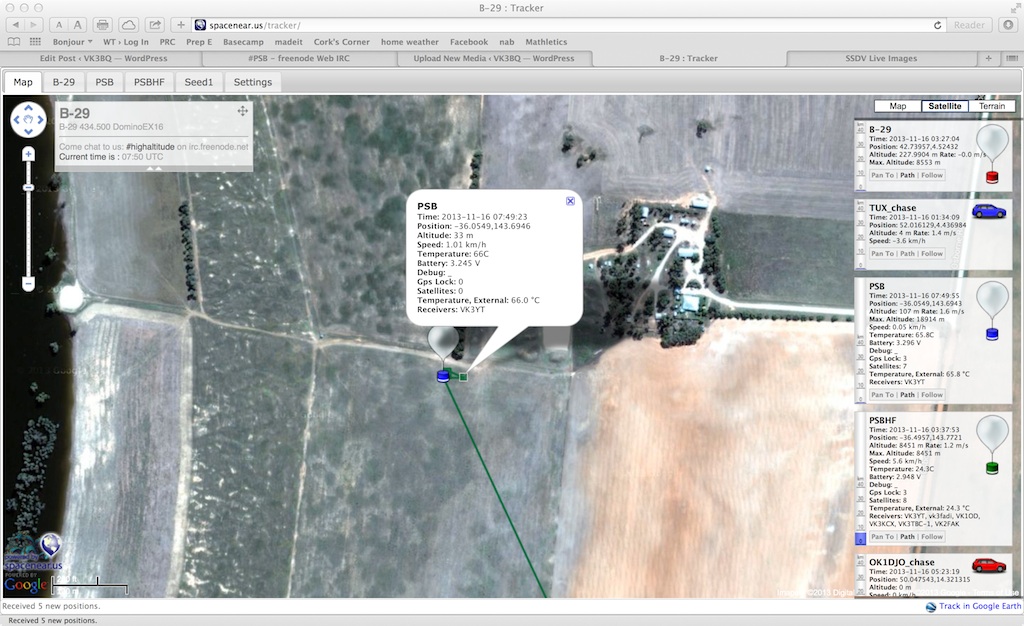Zoom out with the map minus button
1024x626 pixels.
[28, 283]
